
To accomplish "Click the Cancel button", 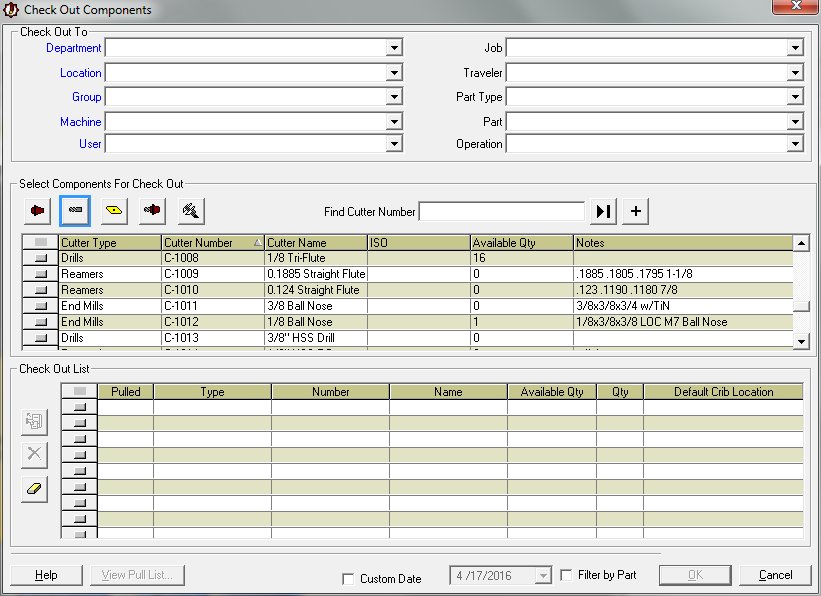I will 775,575.
